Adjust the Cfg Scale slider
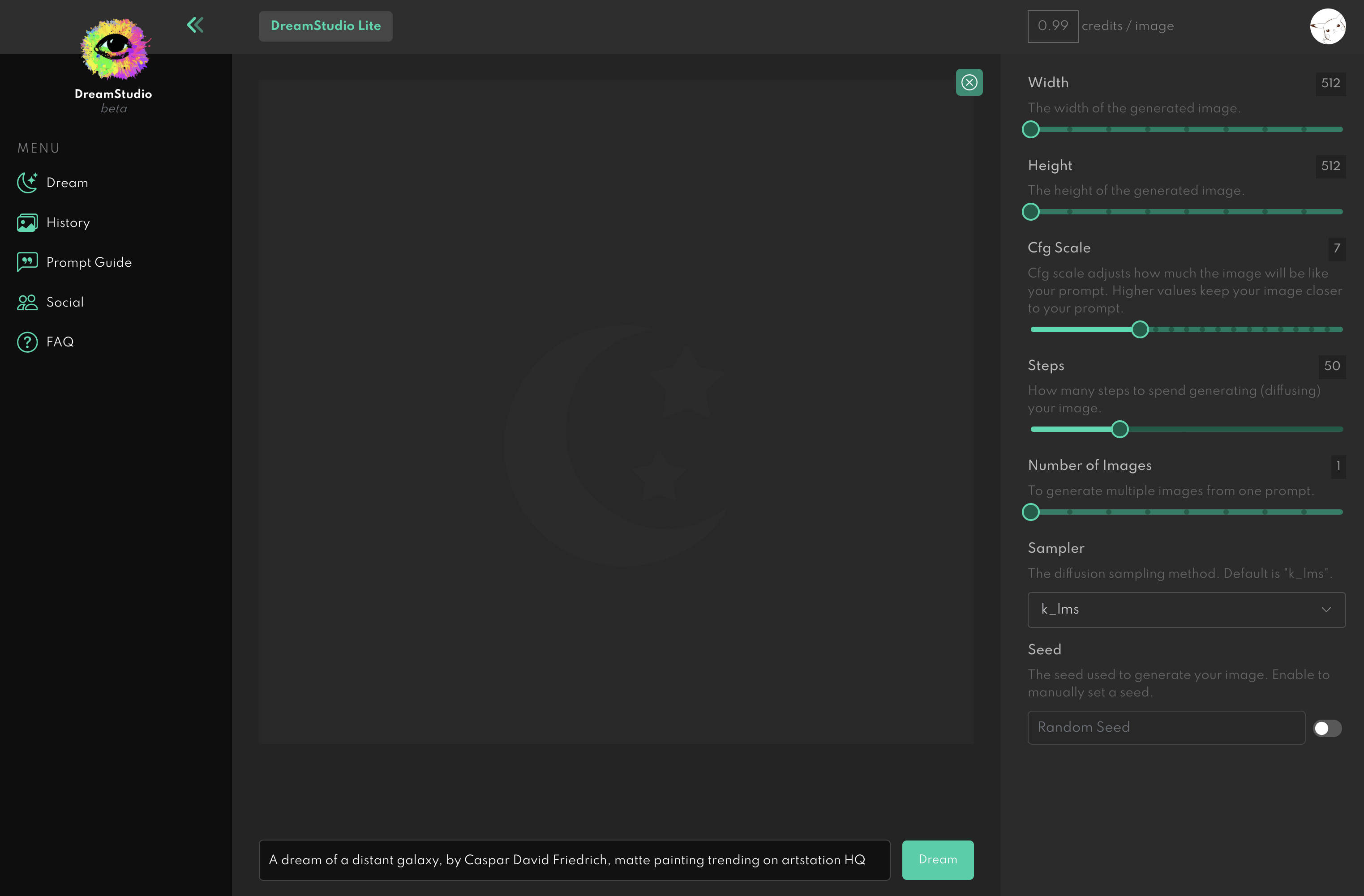Viewport: 1364px width, 896px height. [1139, 328]
